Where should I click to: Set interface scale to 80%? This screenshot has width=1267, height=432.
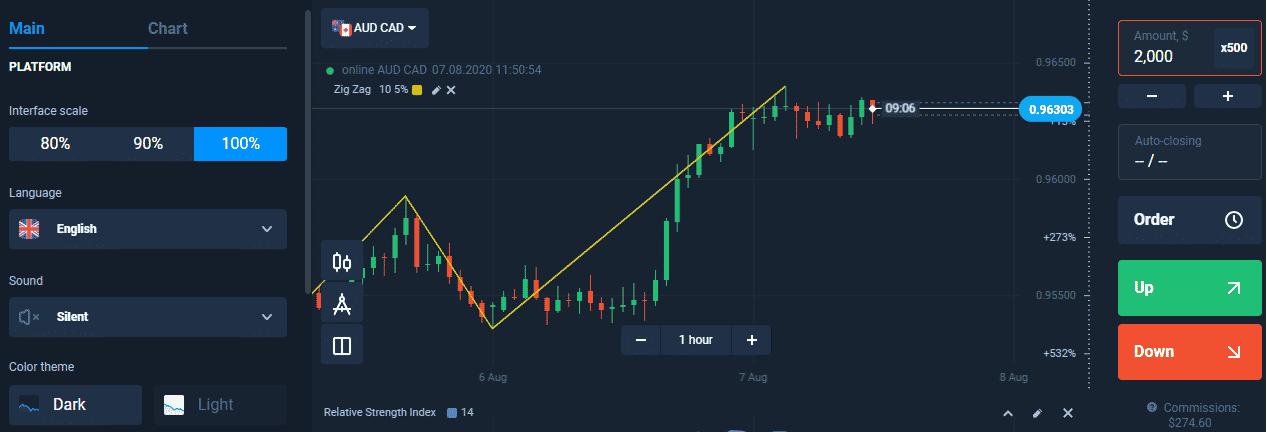point(55,144)
